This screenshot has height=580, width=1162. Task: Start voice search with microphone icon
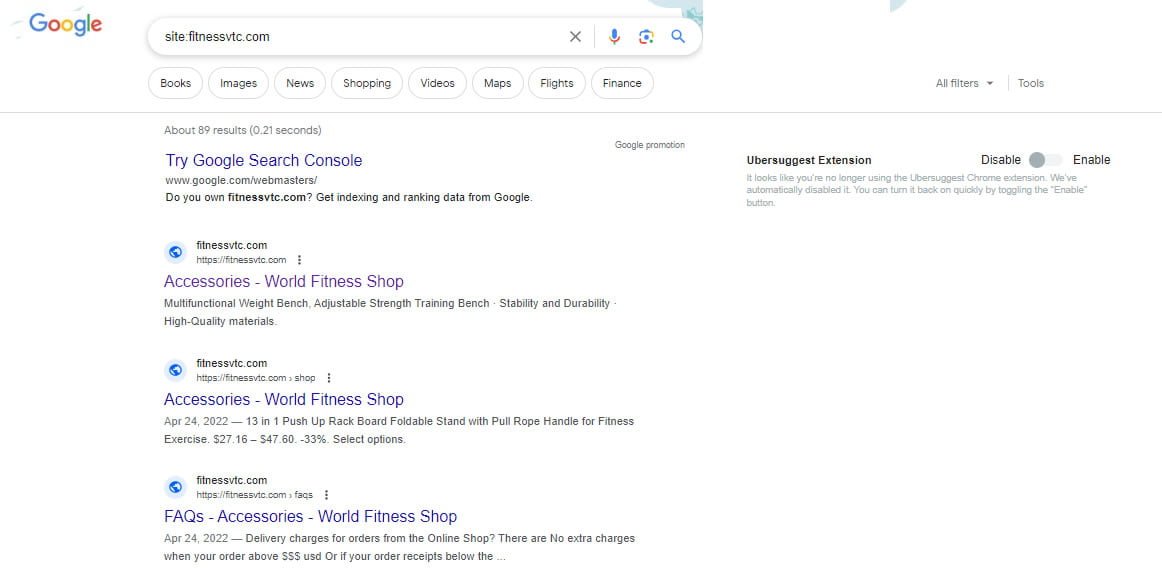614,36
